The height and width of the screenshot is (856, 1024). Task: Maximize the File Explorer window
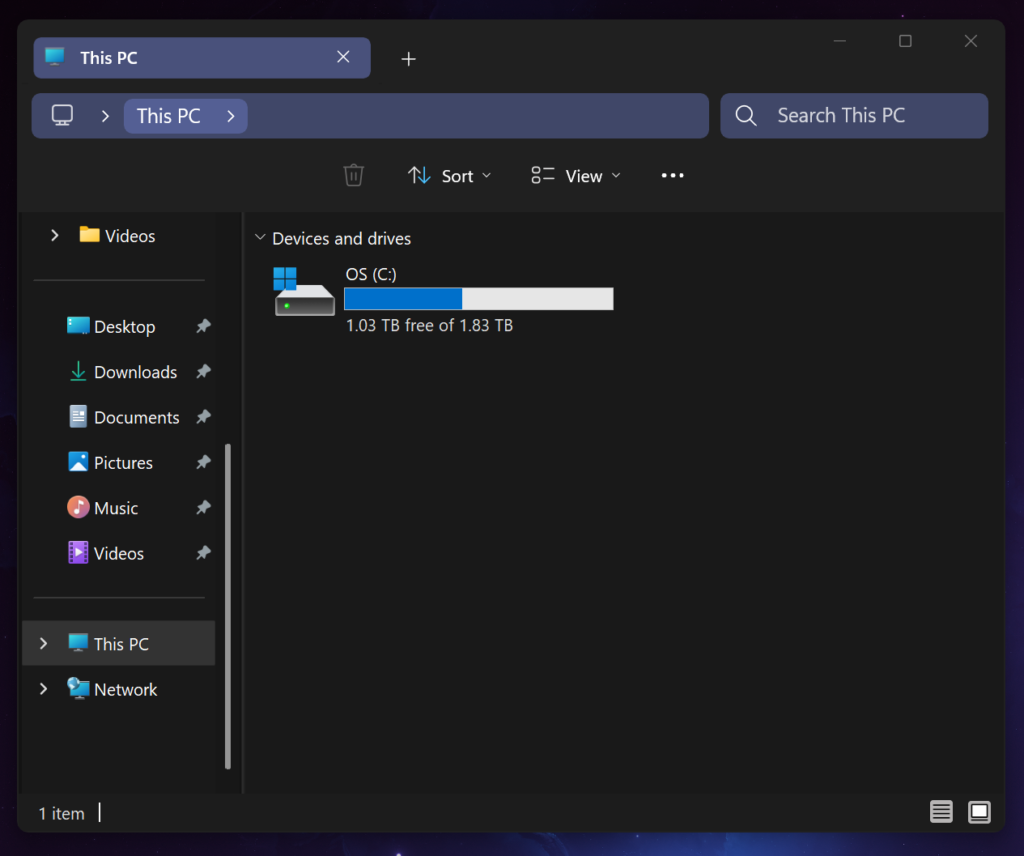[905, 40]
